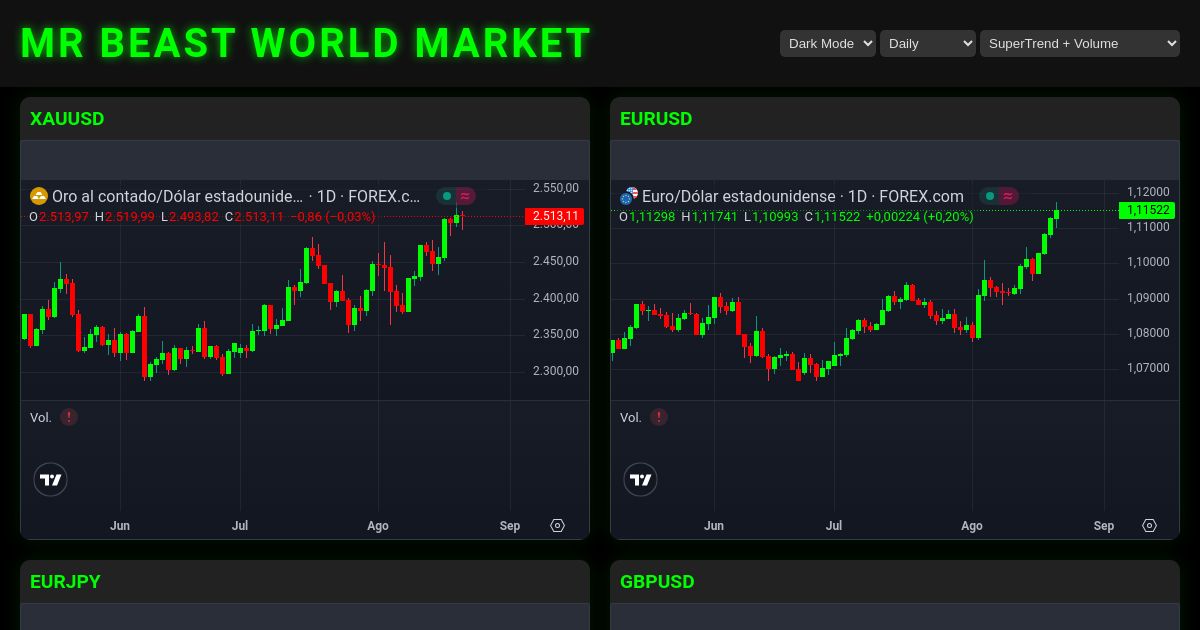Click the volume warning icon on XAUUSD chart
The image size is (1200, 630).
click(69, 417)
